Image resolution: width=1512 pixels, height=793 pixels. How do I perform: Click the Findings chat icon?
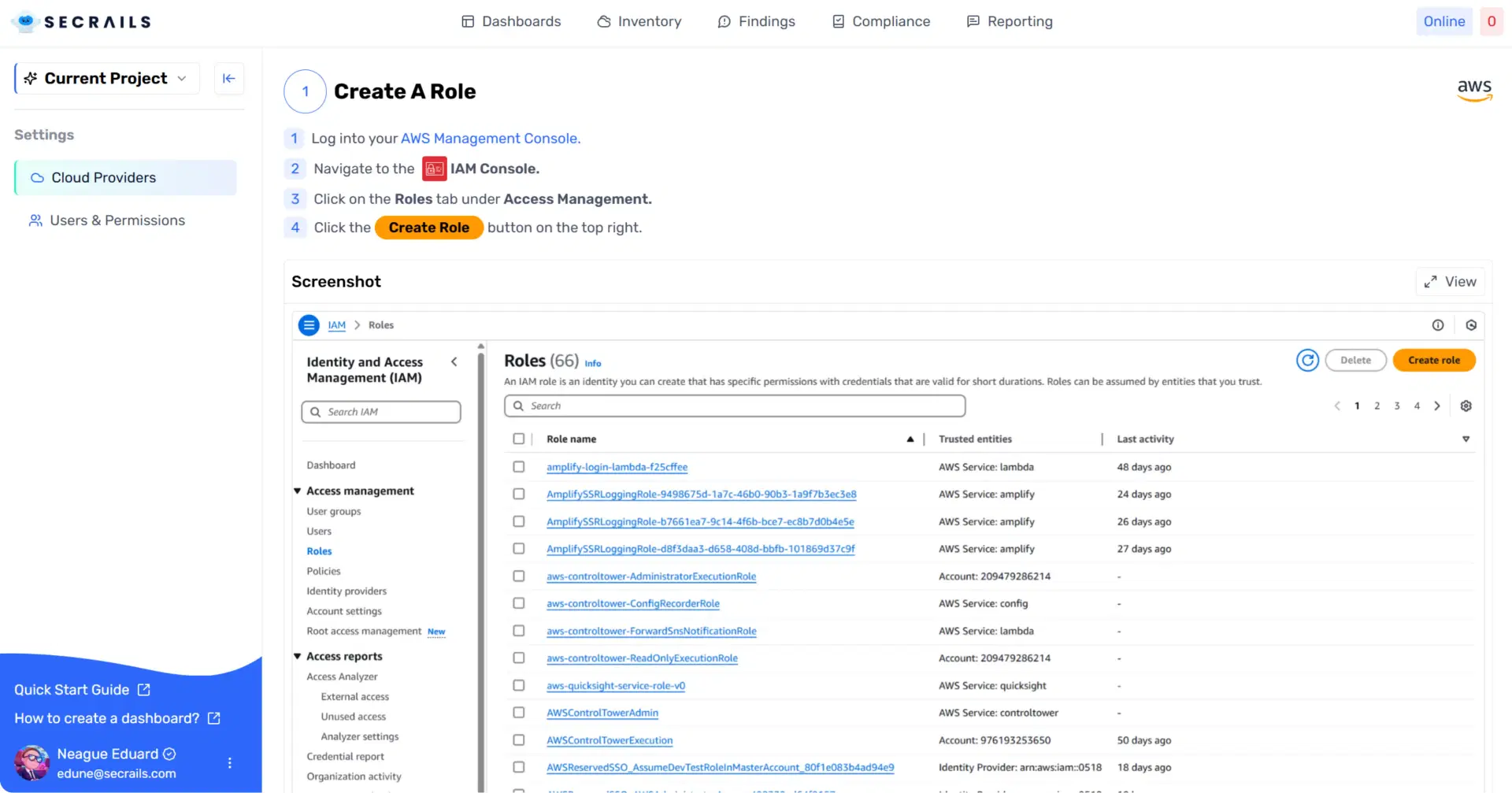(x=724, y=21)
